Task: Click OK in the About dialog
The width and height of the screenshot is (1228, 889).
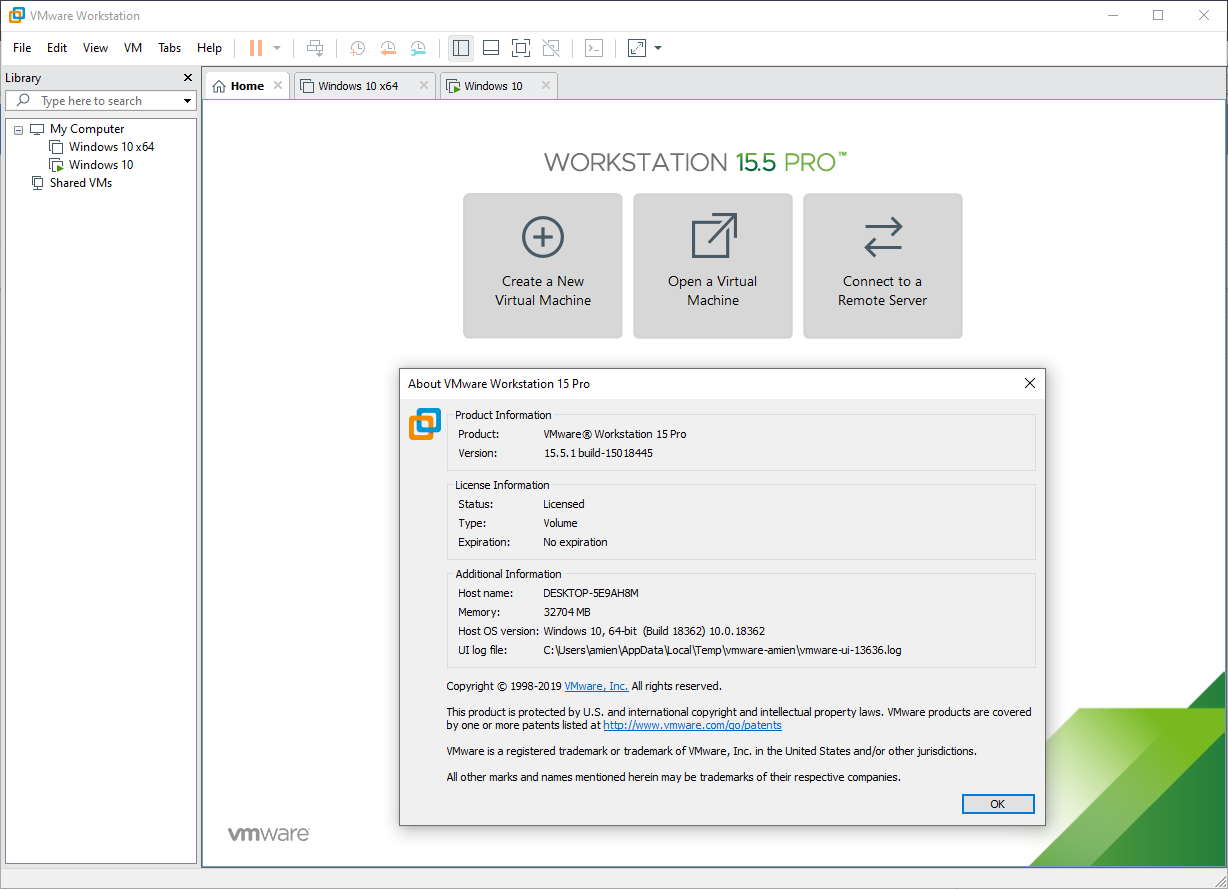Action: coord(998,804)
